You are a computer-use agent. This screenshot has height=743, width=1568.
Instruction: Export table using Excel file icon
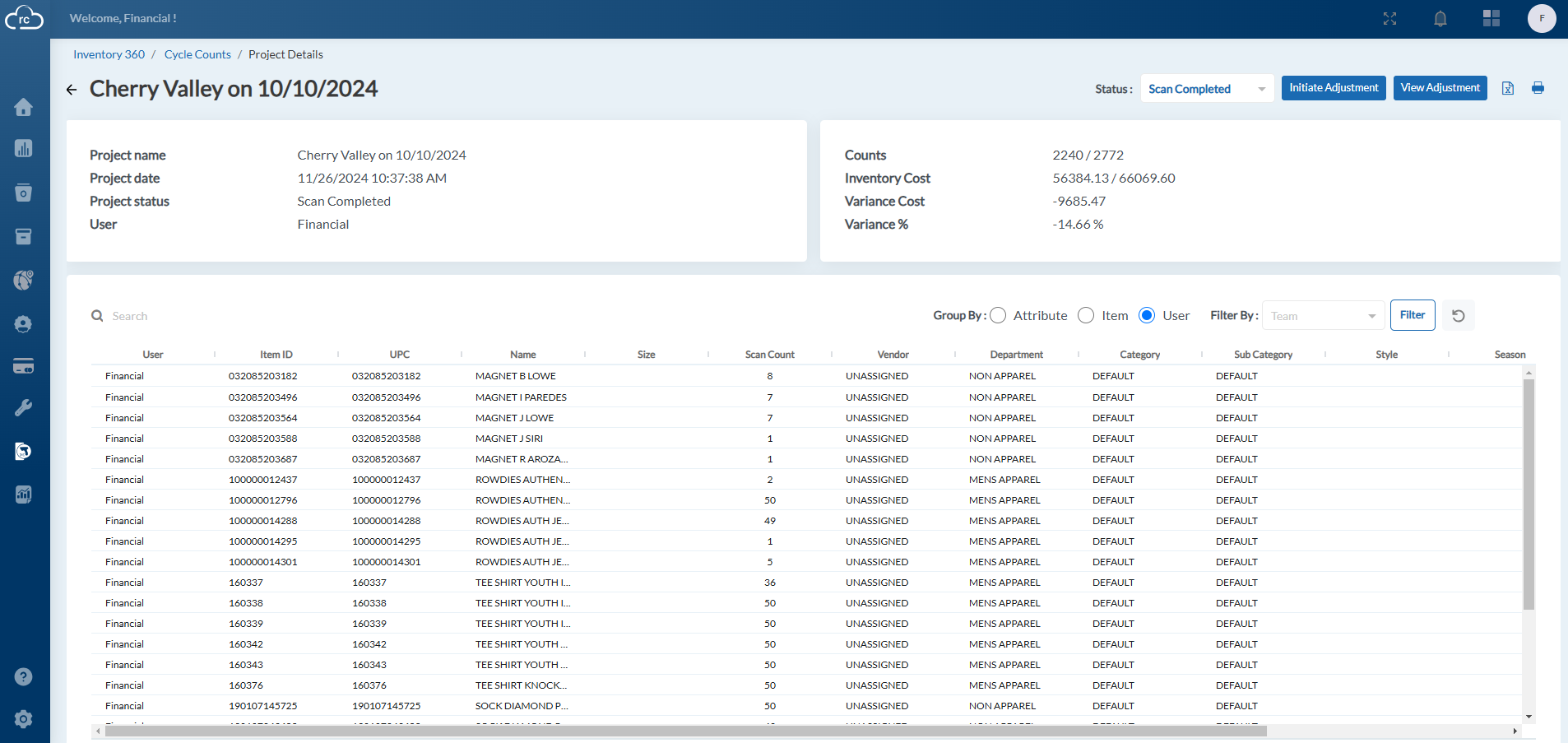(1508, 88)
